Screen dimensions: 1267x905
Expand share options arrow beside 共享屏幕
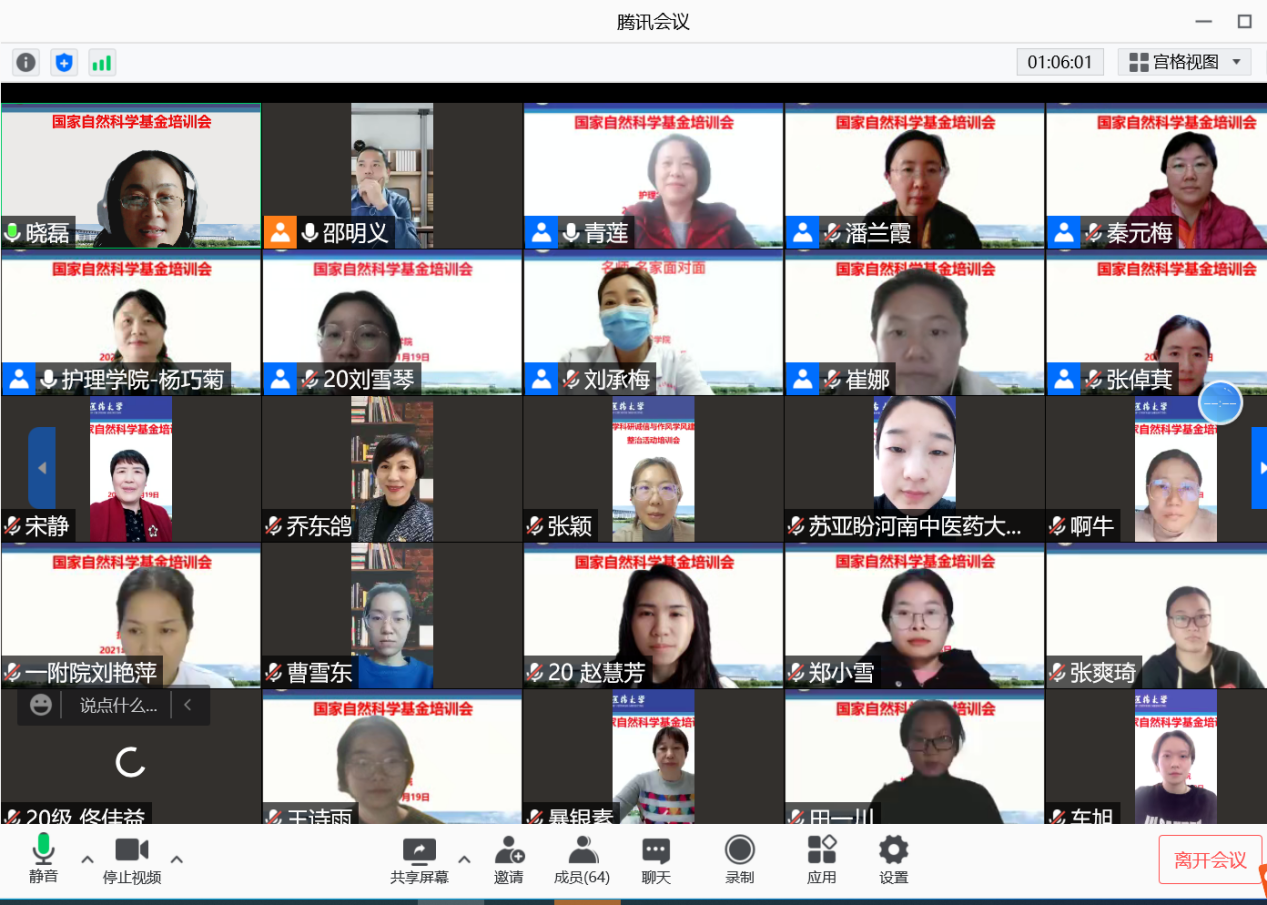pyautogui.click(x=464, y=859)
